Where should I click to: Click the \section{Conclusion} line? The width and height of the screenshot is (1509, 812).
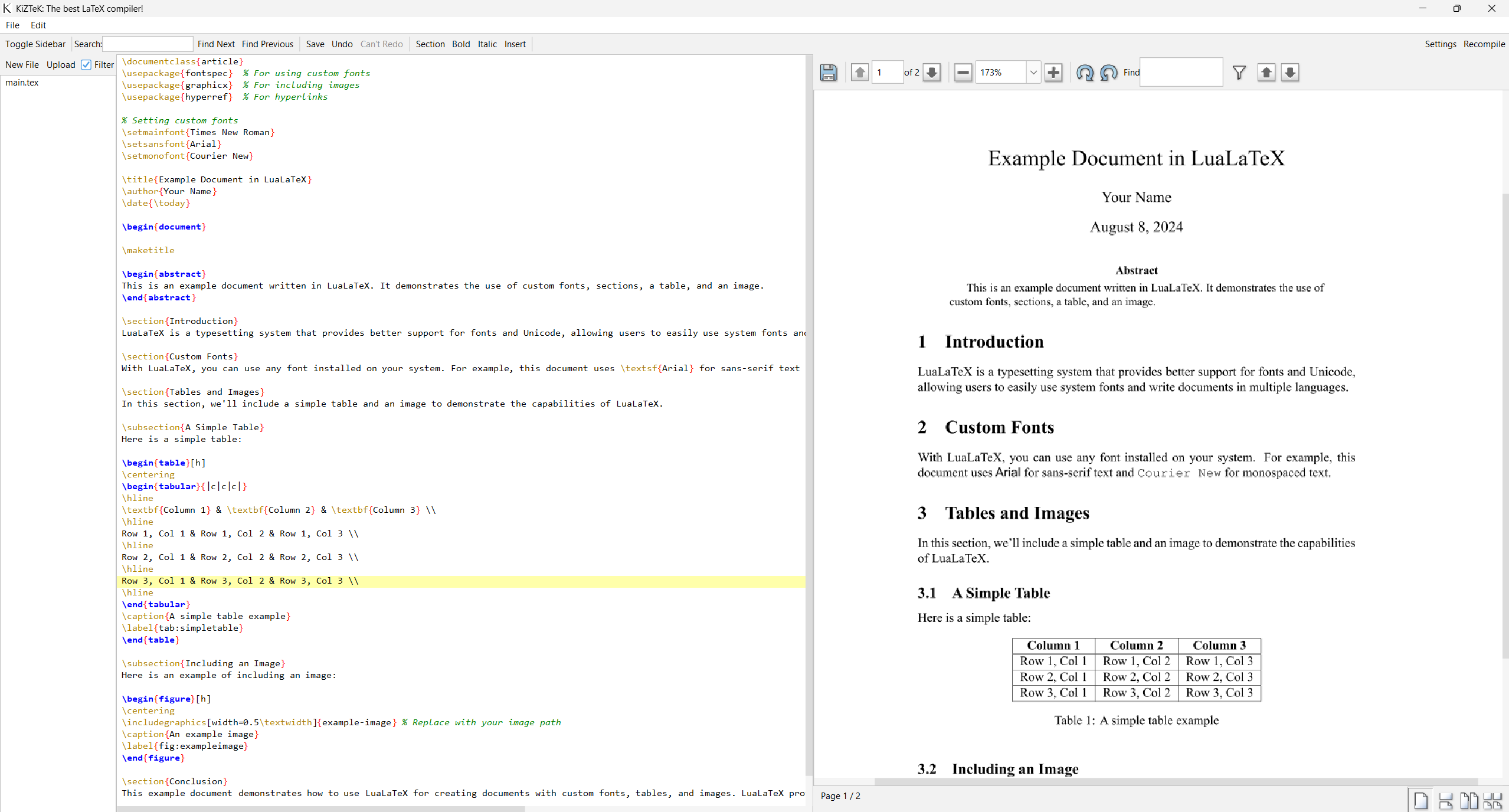[x=175, y=781]
